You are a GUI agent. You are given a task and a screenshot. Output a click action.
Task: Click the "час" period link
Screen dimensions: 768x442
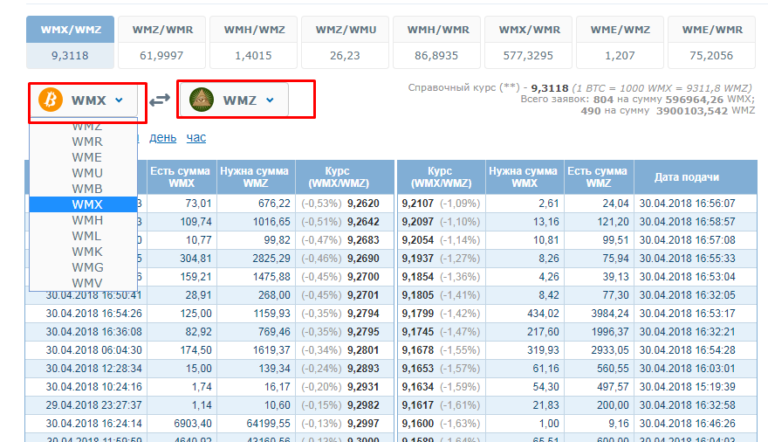(196, 137)
